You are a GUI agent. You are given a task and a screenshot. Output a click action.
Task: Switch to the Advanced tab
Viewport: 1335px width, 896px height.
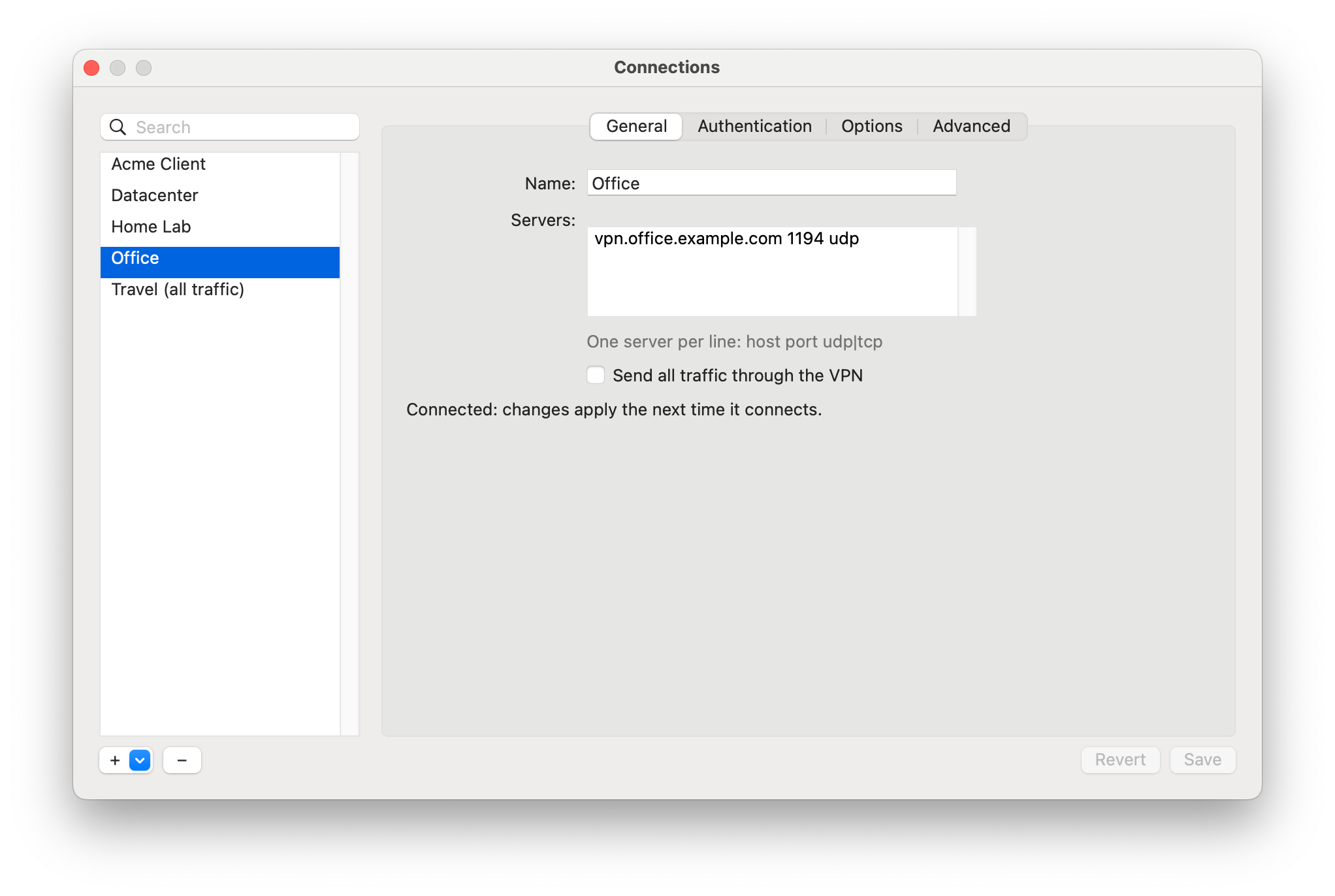point(971,126)
